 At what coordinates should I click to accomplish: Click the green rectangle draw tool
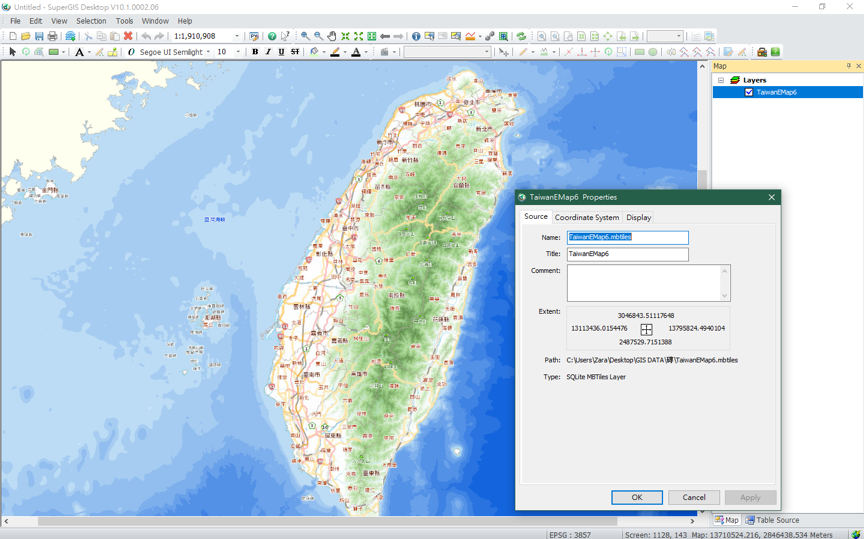tap(53, 52)
